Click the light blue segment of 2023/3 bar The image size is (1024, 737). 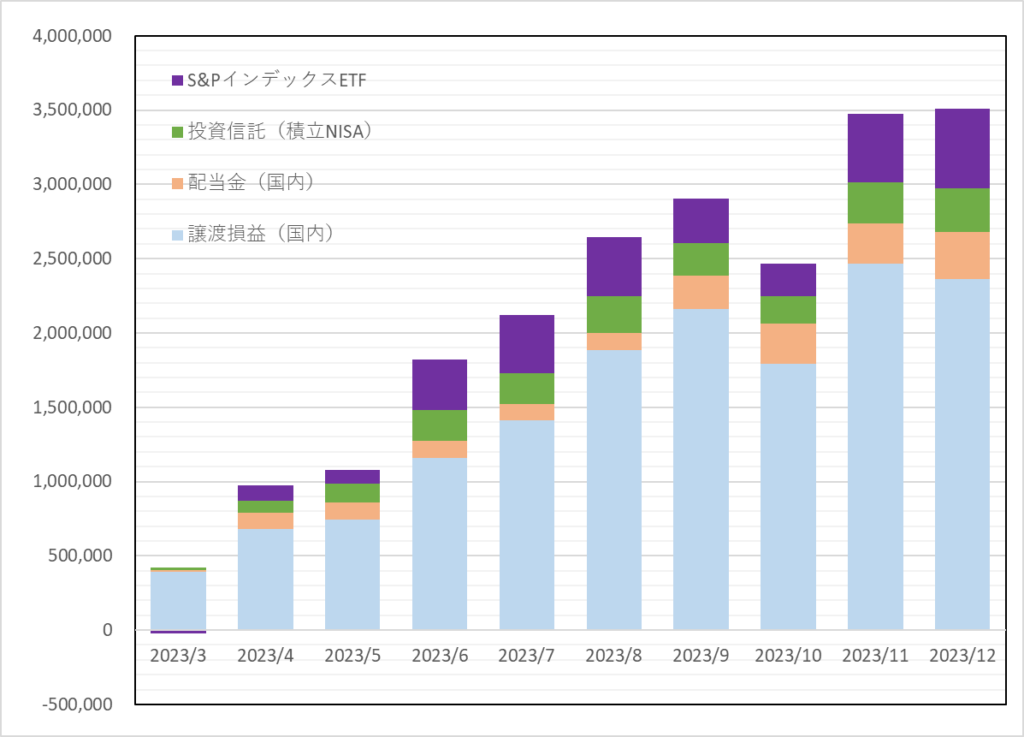[178, 600]
